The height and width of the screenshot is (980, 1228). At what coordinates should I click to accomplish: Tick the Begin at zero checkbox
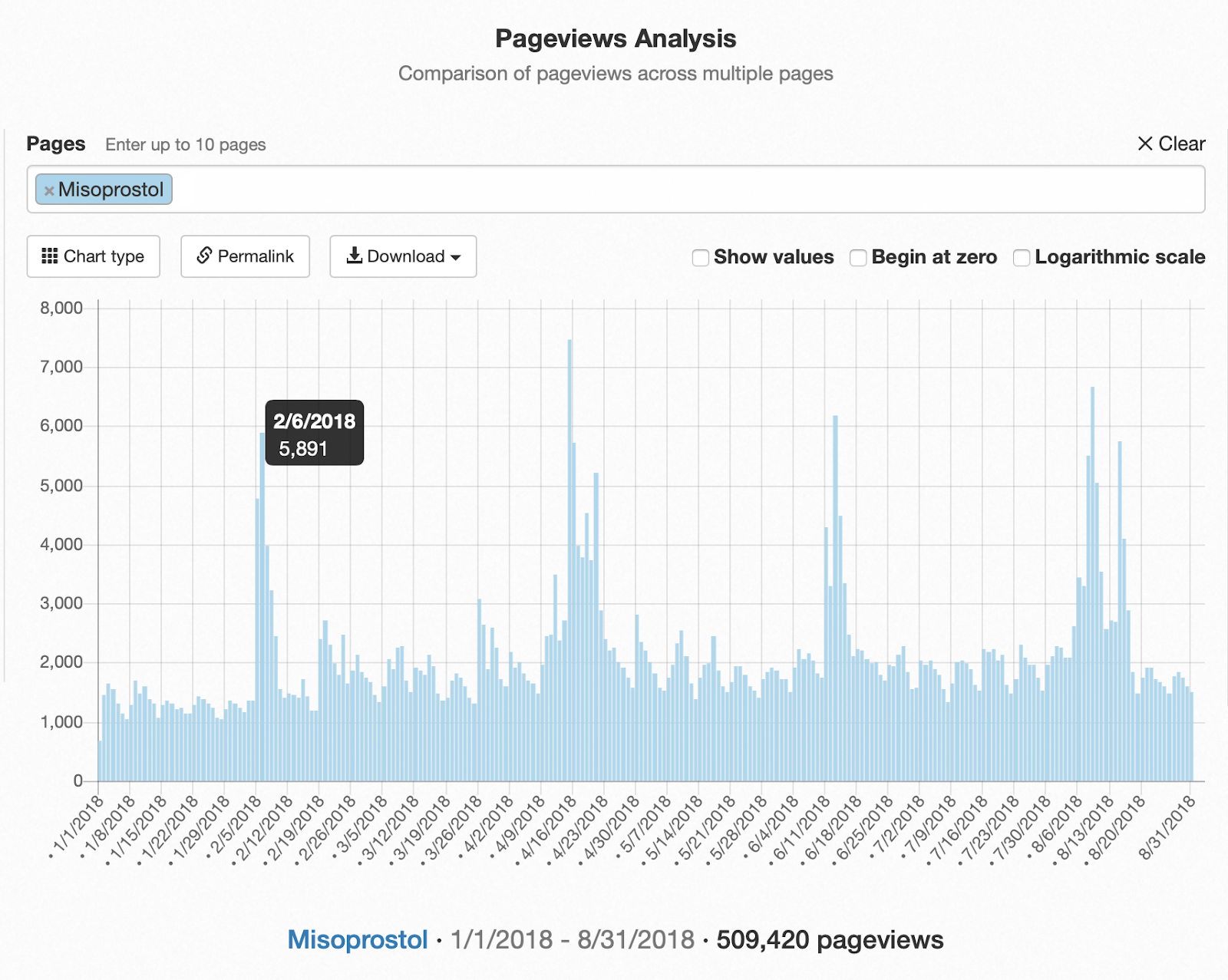[x=858, y=258]
